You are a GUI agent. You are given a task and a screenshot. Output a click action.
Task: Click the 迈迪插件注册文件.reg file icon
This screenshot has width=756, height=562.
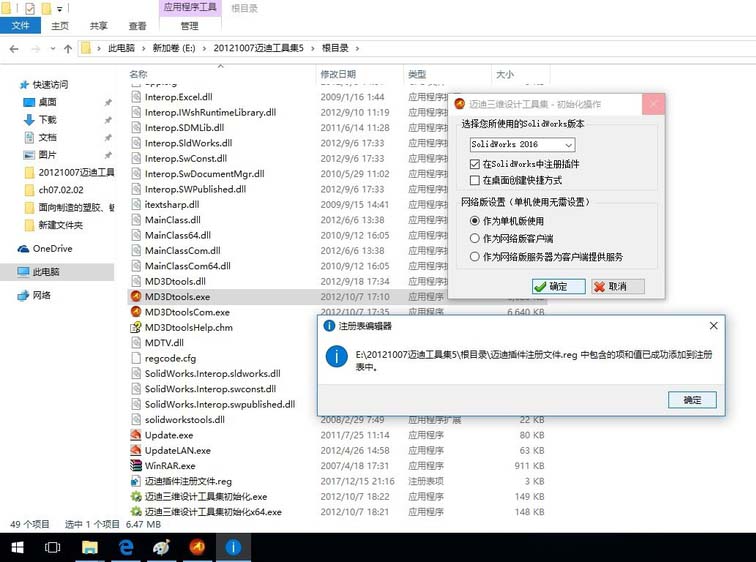tap(136, 481)
